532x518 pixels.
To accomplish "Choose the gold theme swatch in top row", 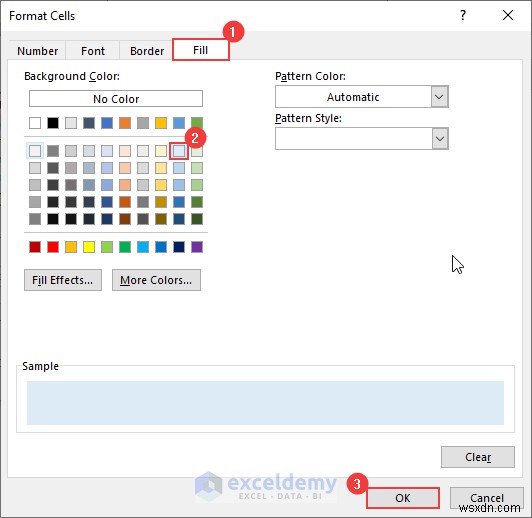I will pyautogui.click(x=161, y=123).
